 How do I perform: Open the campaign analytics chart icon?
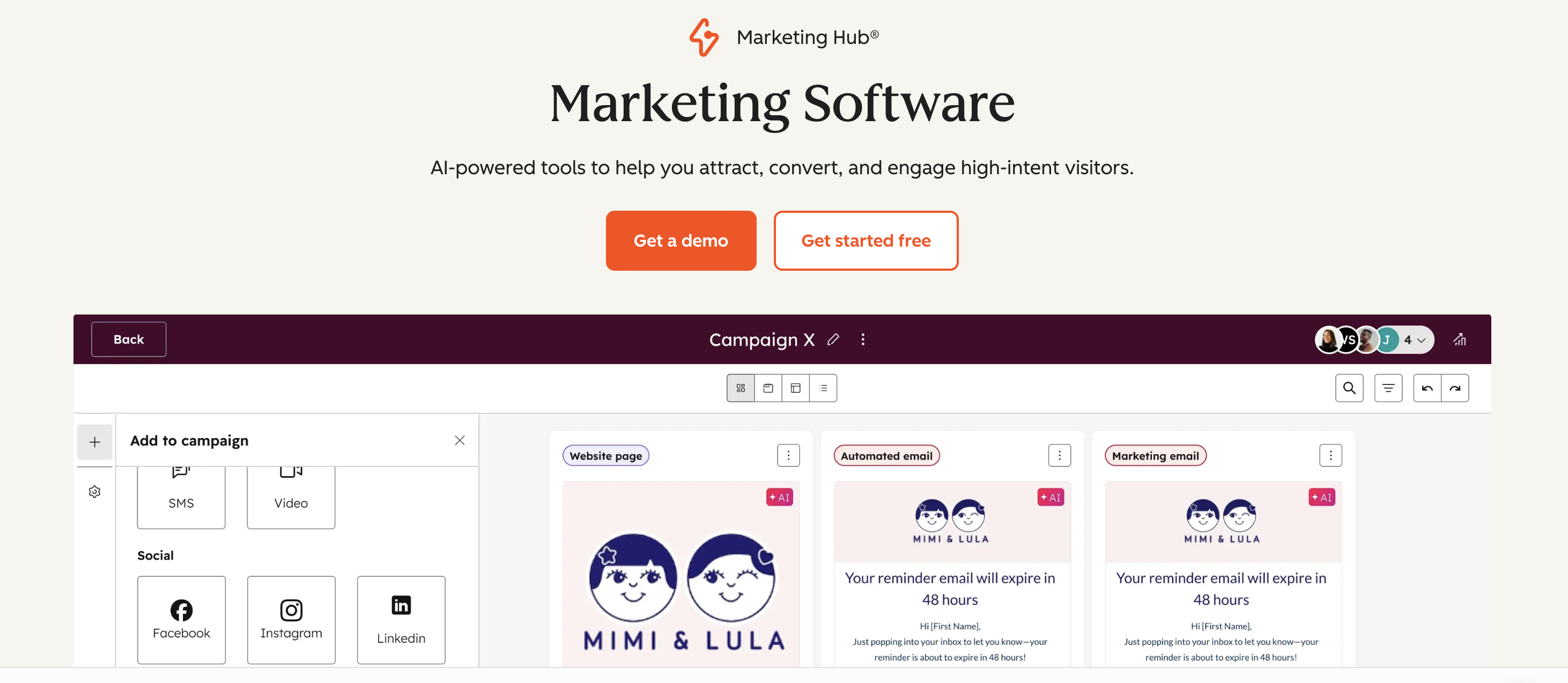pyautogui.click(x=1460, y=340)
